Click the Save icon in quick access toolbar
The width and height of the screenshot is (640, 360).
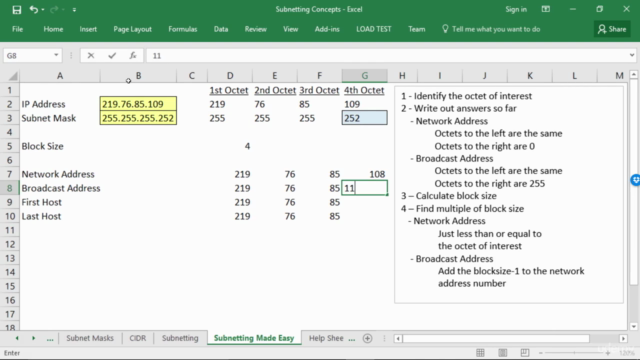16,9
